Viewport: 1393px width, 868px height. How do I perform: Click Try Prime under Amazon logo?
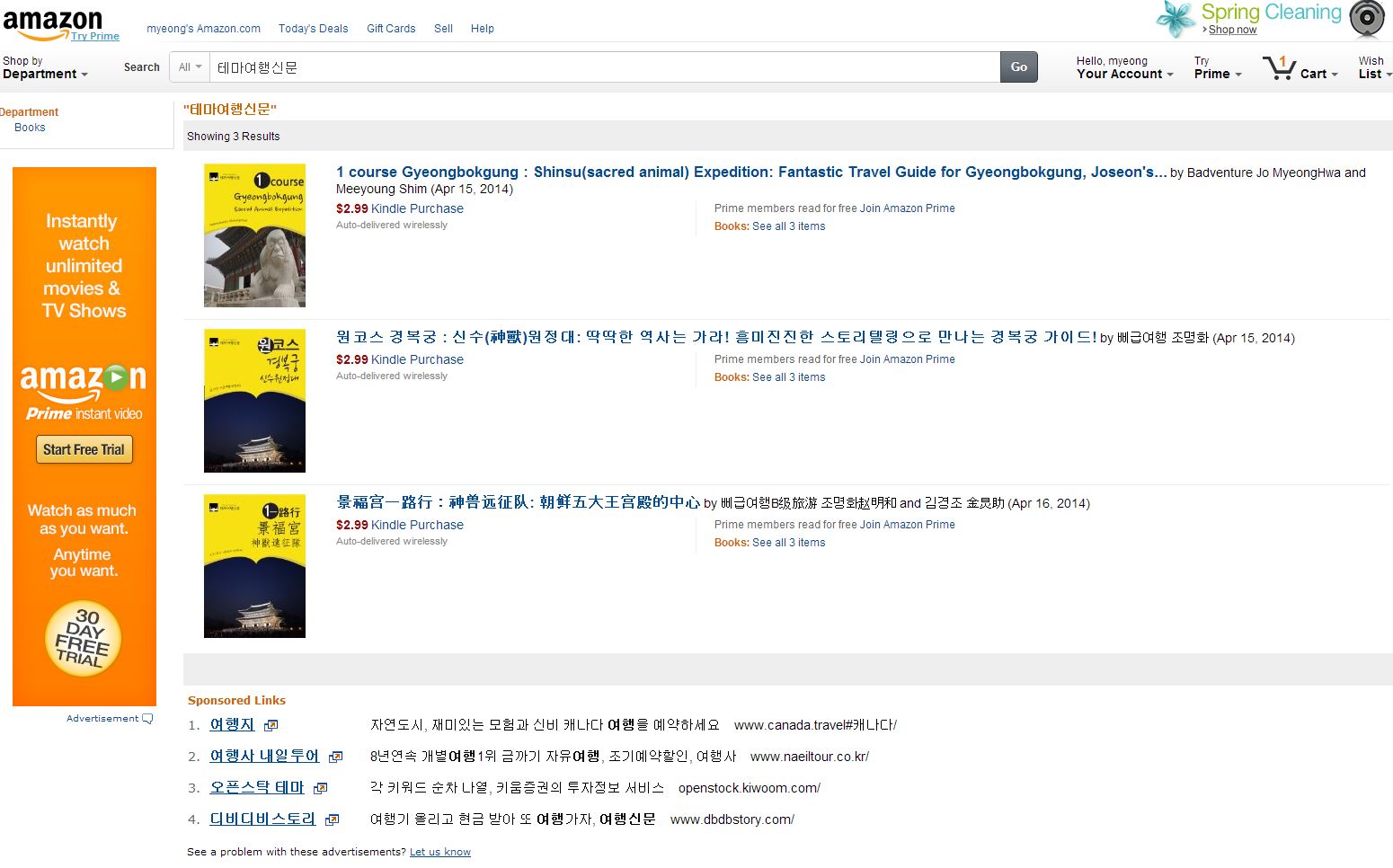tap(95, 36)
